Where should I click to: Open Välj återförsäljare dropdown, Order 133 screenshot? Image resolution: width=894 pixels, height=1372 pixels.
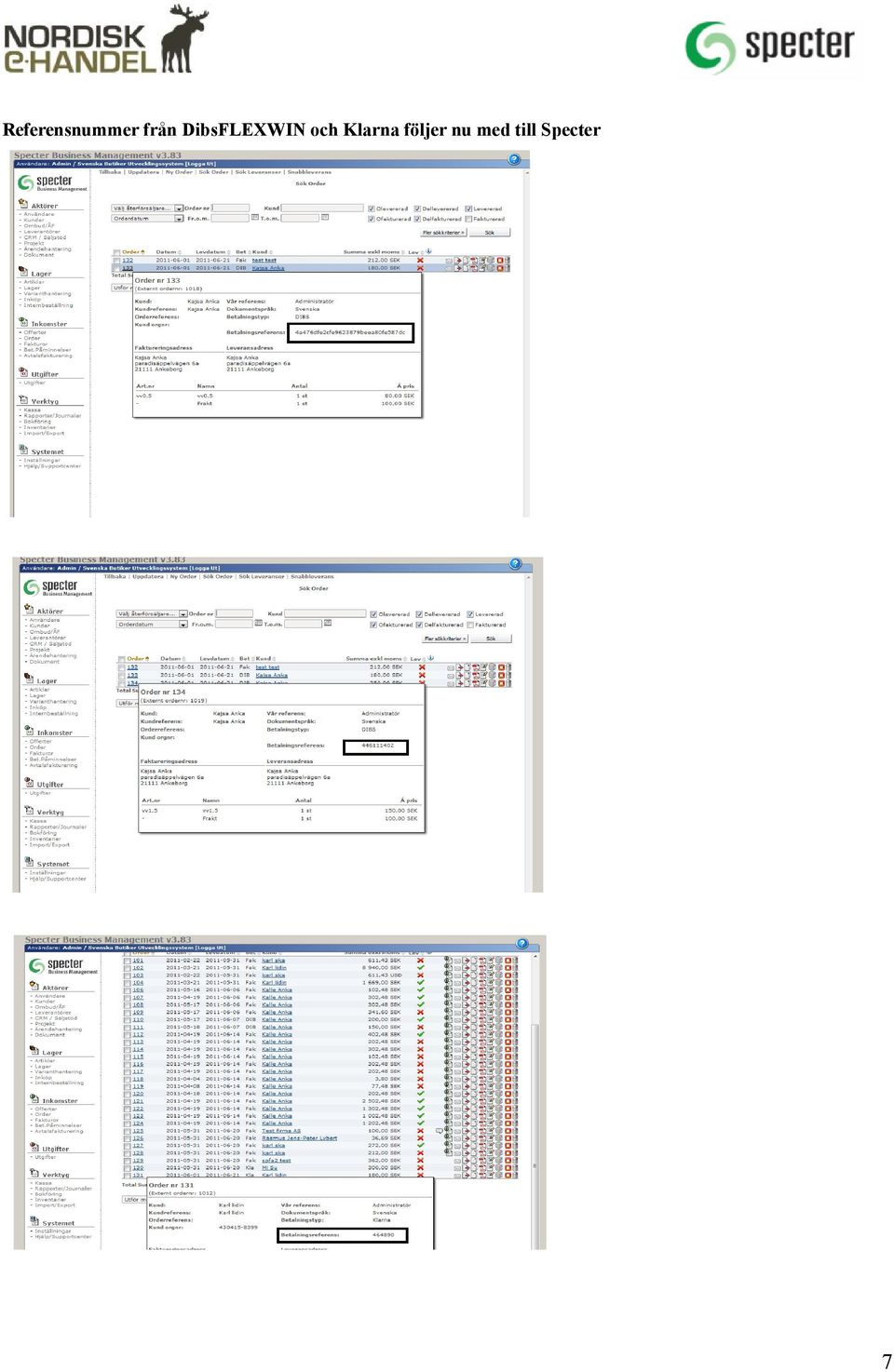pyautogui.click(x=147, y=208)
